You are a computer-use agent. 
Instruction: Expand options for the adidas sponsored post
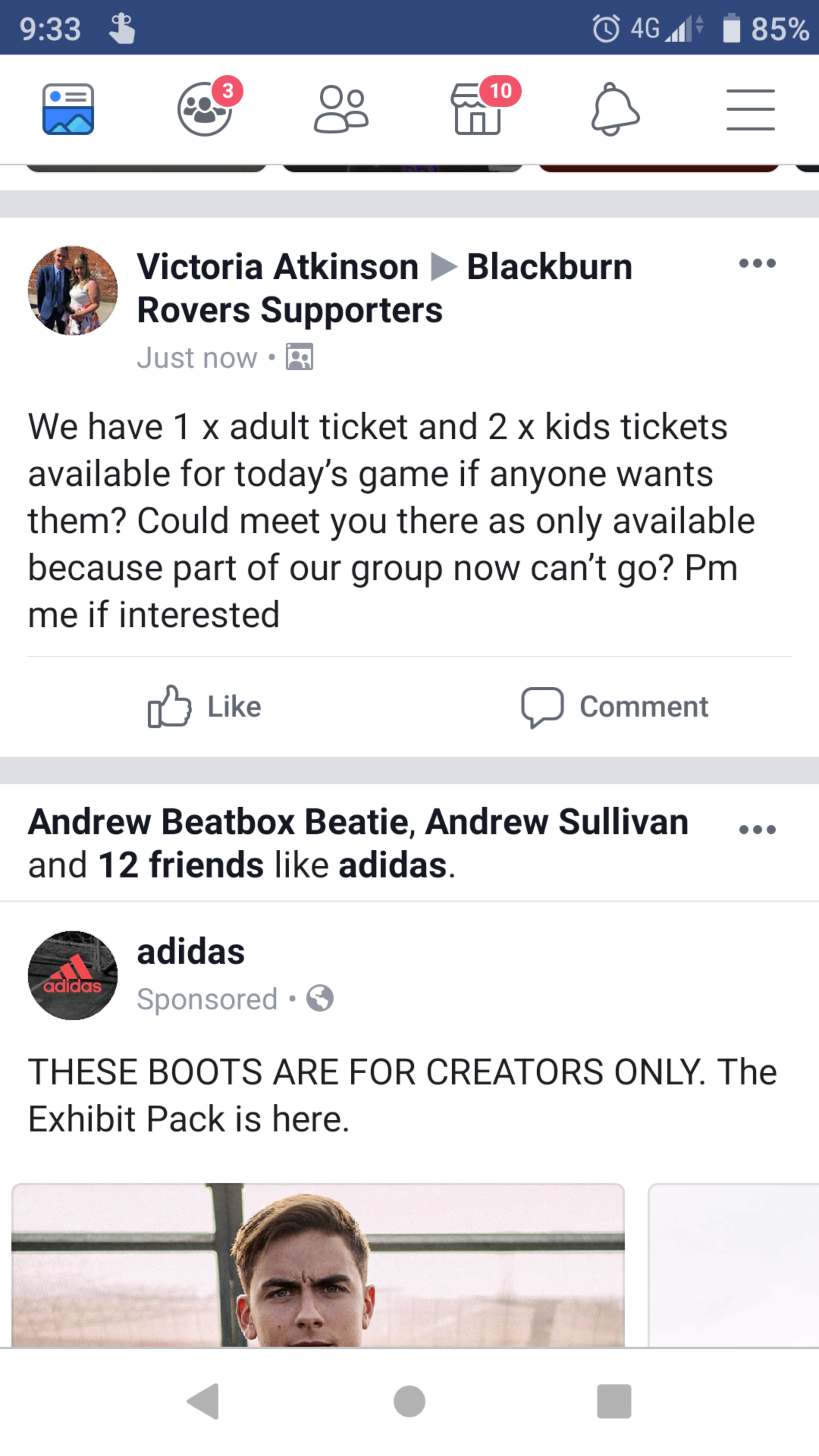(x=757, y=830)
